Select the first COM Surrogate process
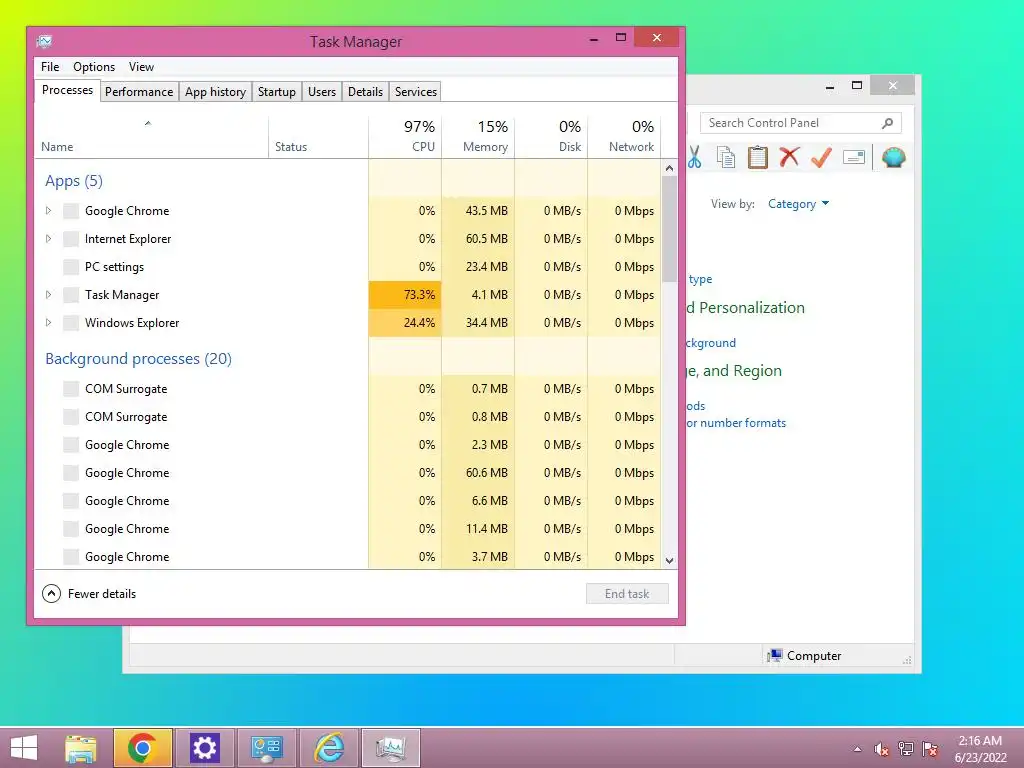Screen dimensions: 1024x768 pos(347,389)
